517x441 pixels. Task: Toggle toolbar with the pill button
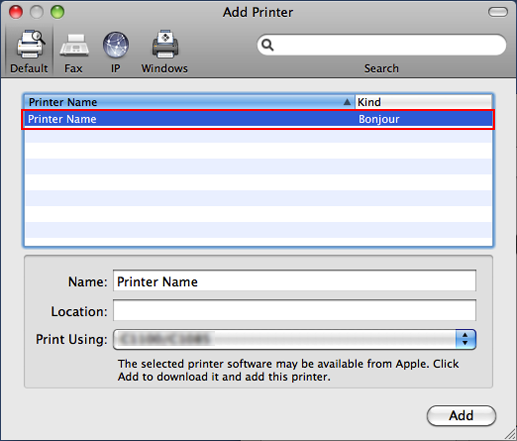click(498, 12)
